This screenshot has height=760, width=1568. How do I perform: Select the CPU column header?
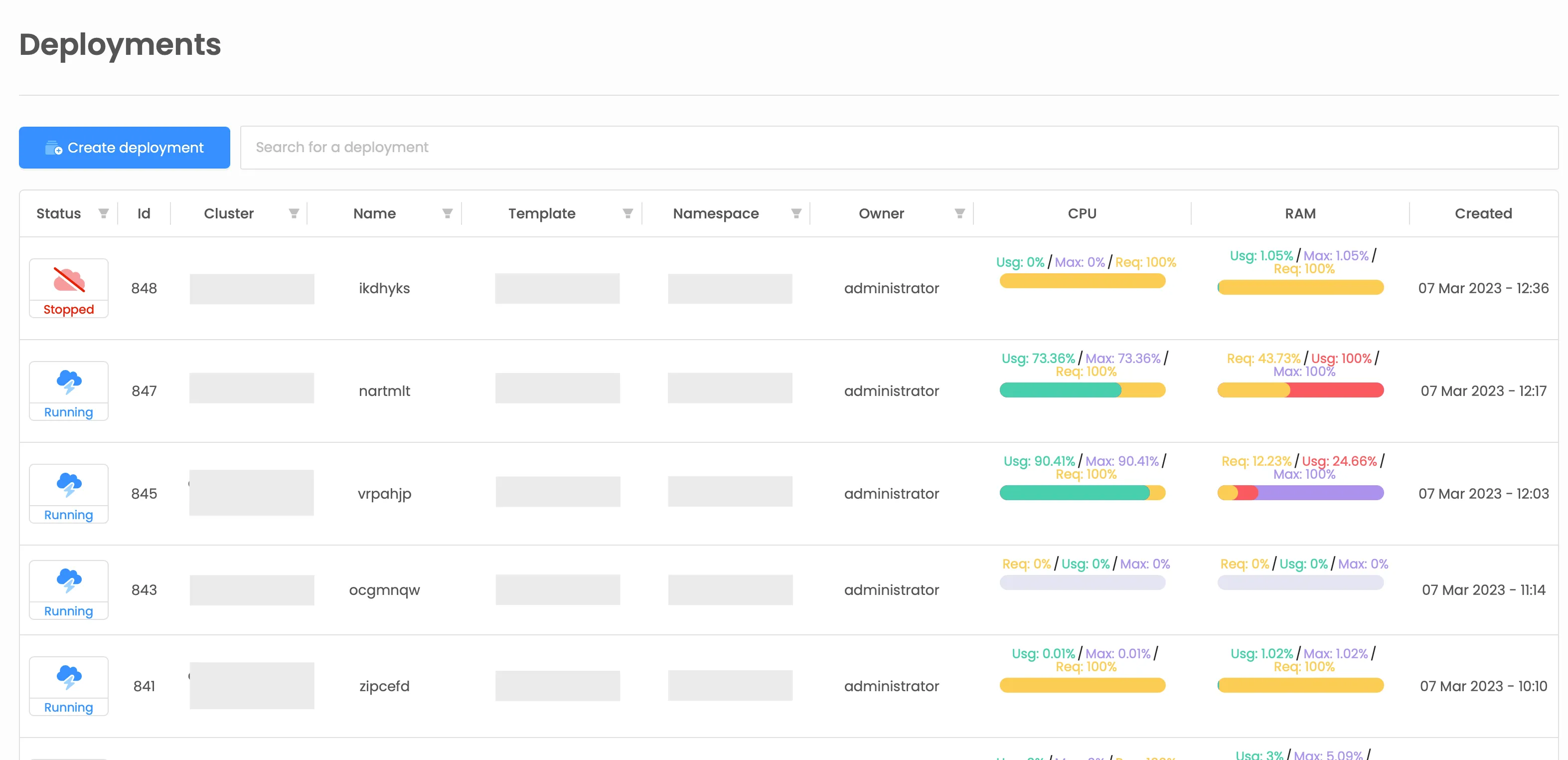(1082, 214)
